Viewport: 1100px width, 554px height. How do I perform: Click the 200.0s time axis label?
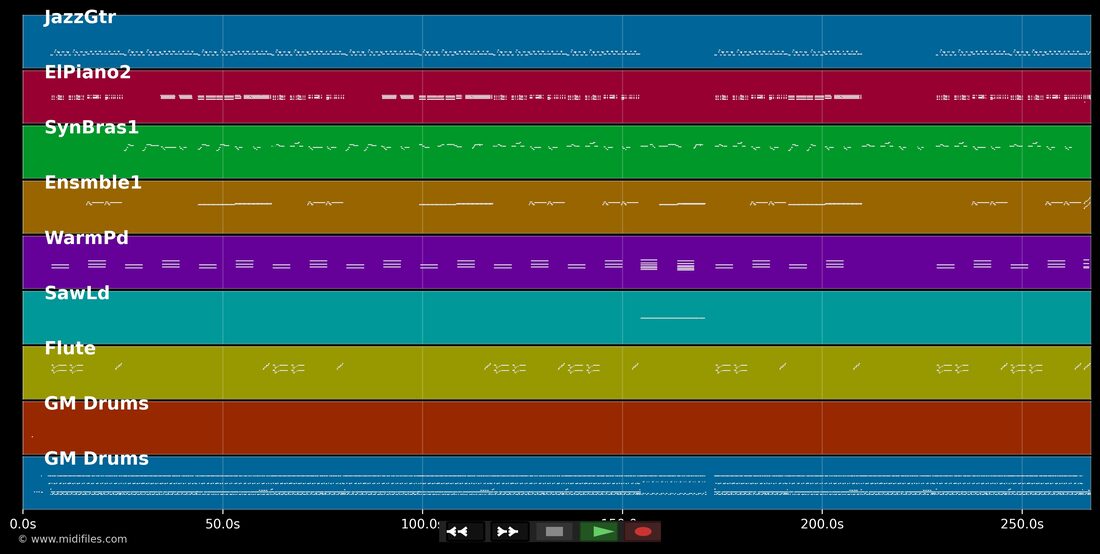pos(822,524)
